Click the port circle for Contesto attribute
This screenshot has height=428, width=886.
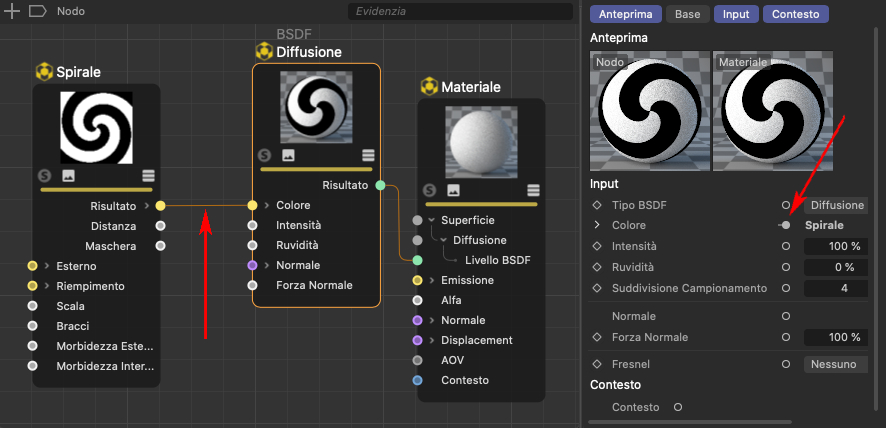[678, 407]
